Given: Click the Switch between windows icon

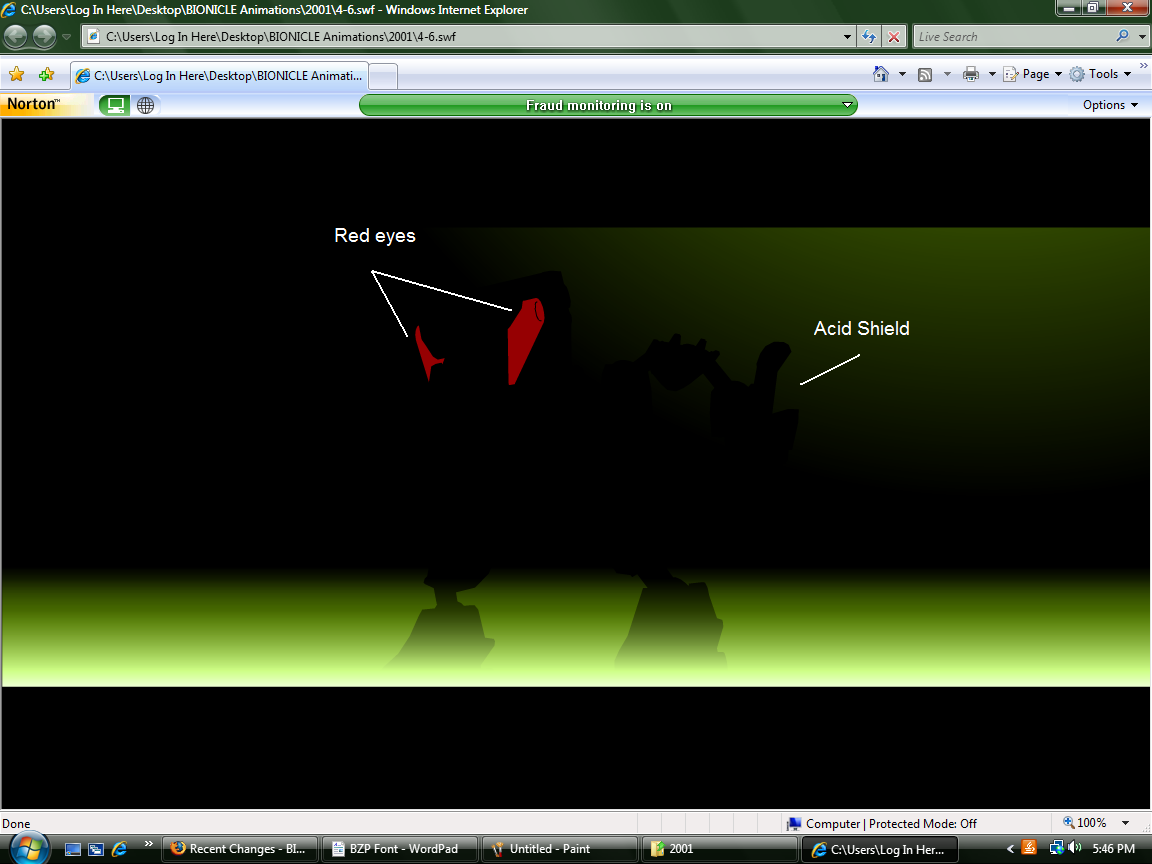Looking at the screenshot, I should pos(96,849).
